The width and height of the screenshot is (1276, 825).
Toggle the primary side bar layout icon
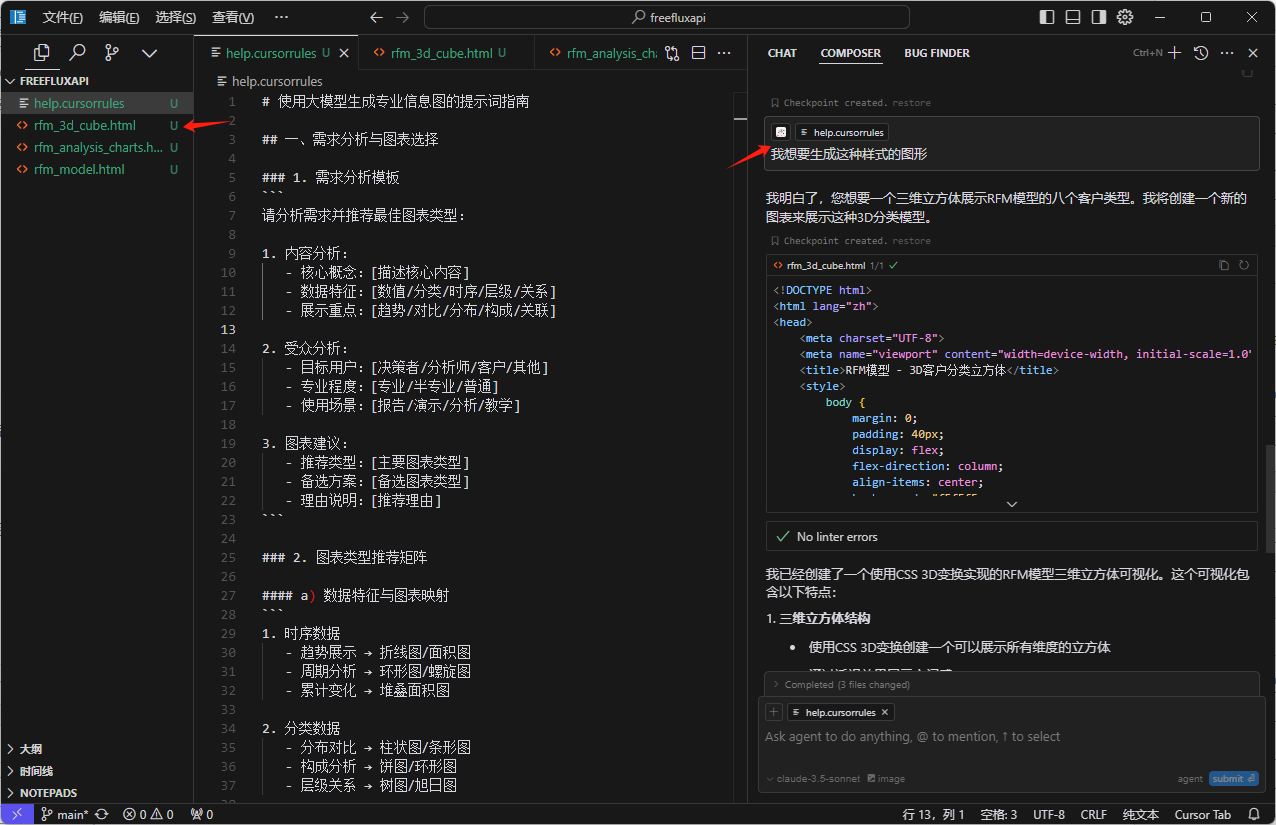tap(1047, 17)
